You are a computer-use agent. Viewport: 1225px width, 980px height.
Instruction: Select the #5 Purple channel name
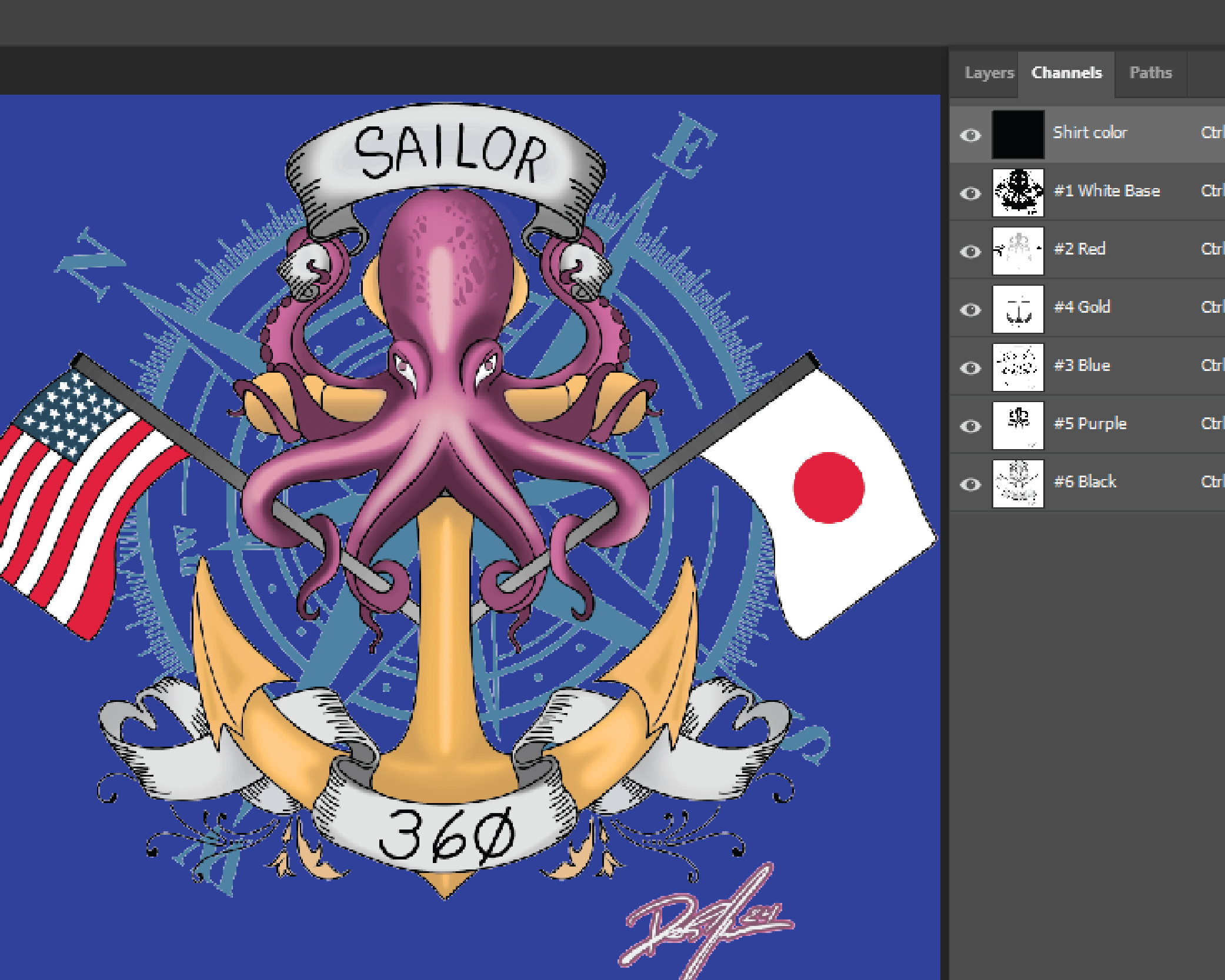point(1090,423)
